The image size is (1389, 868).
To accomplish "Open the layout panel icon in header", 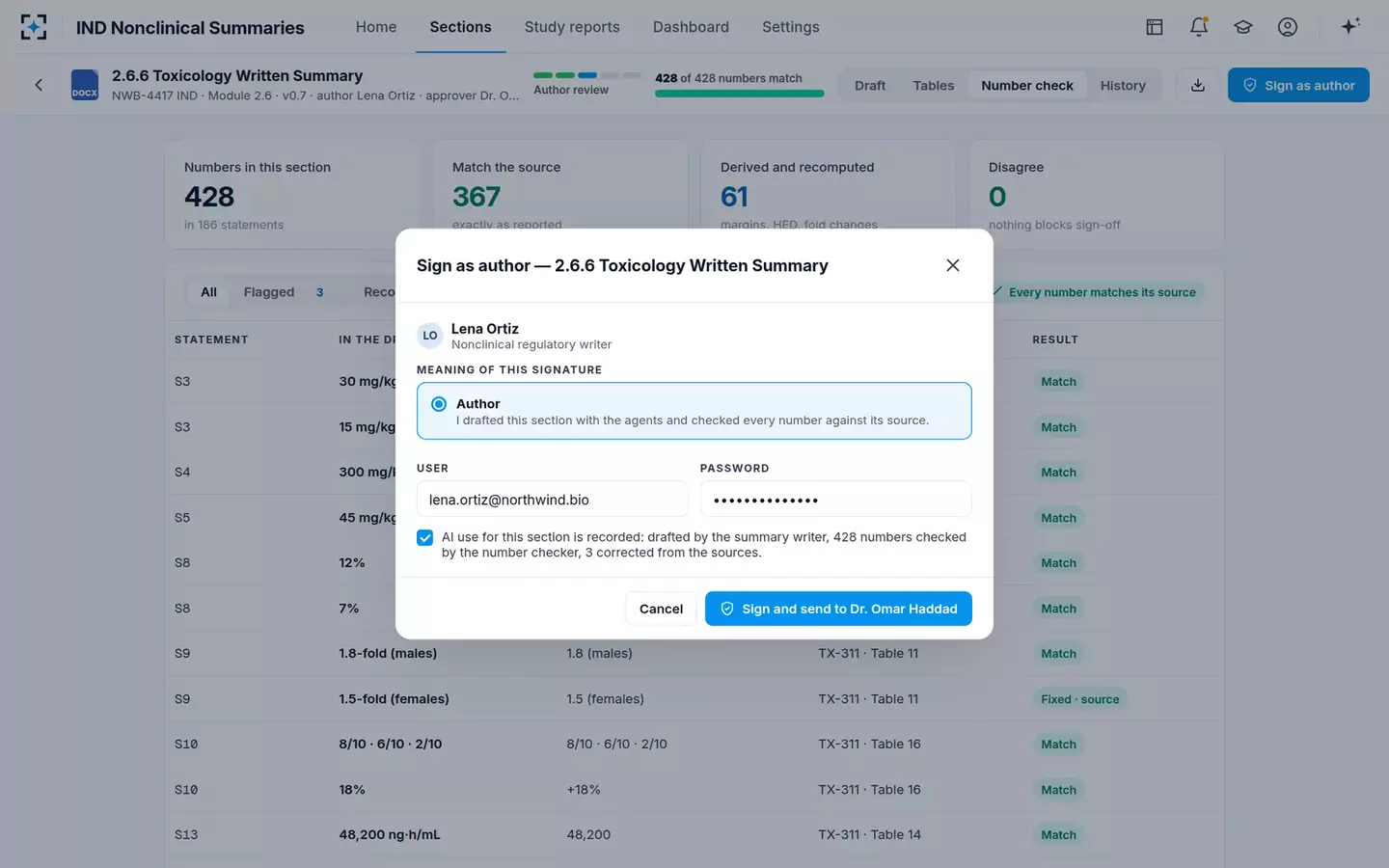I will coord(1155,27).
